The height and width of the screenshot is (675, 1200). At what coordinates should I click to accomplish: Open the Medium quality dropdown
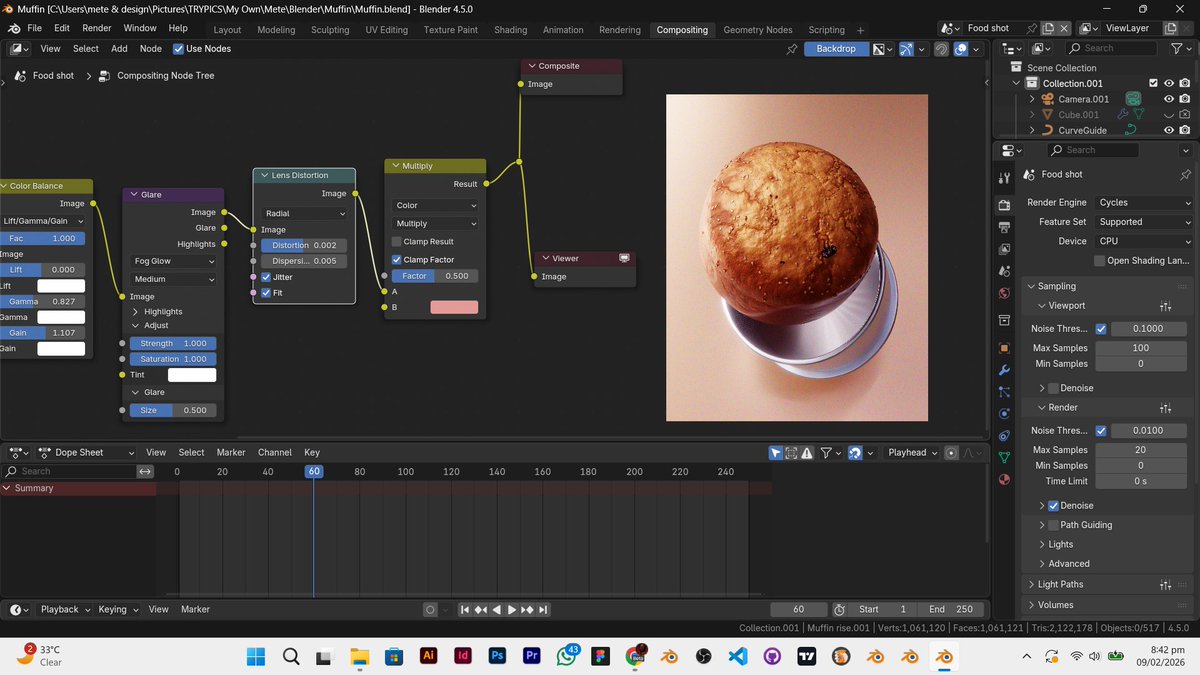pyautogui.click(x=173, y=279)
